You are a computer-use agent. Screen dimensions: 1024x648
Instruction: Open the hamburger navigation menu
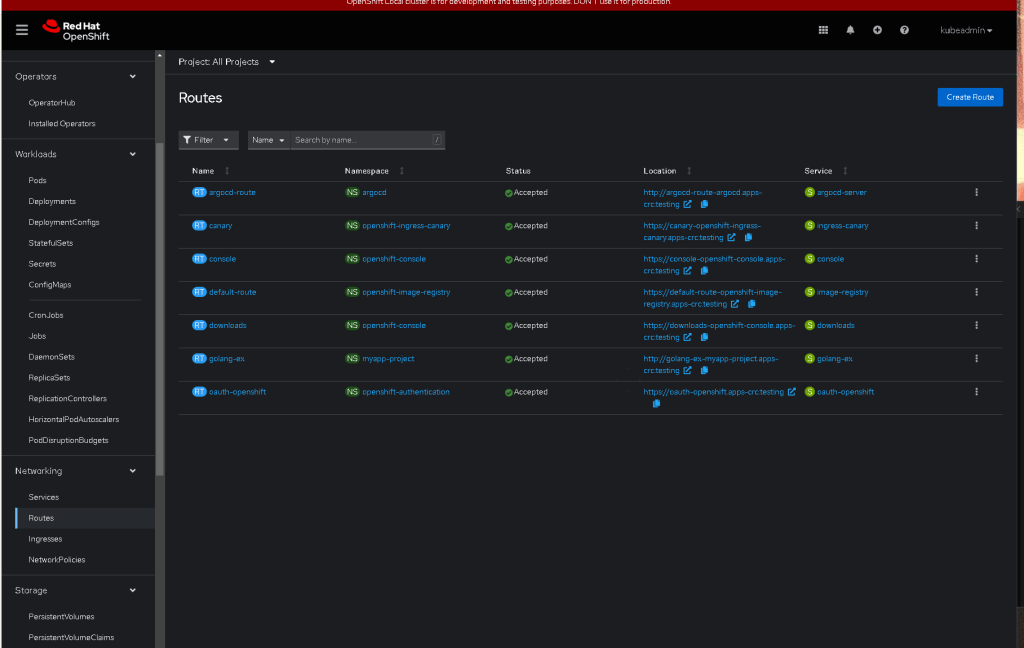tap(22, 30)
